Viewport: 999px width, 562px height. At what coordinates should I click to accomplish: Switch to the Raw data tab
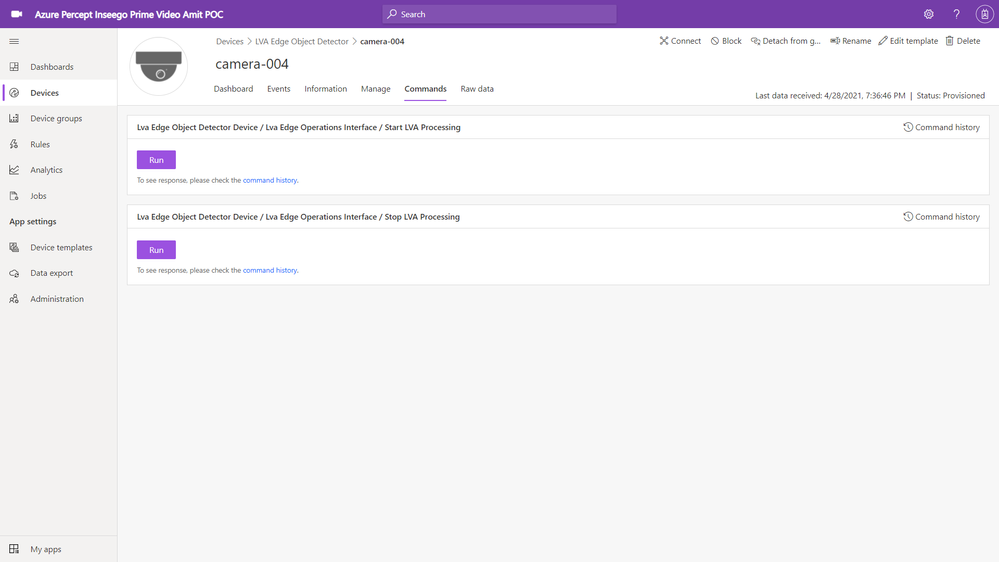[477, 89]
